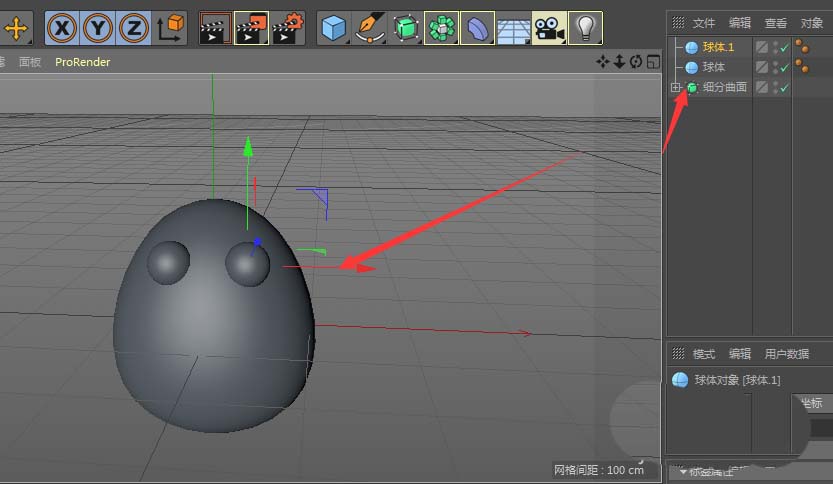Toggle the X axis lock
Screen dimensions: 833x484
tap(62, 28)
